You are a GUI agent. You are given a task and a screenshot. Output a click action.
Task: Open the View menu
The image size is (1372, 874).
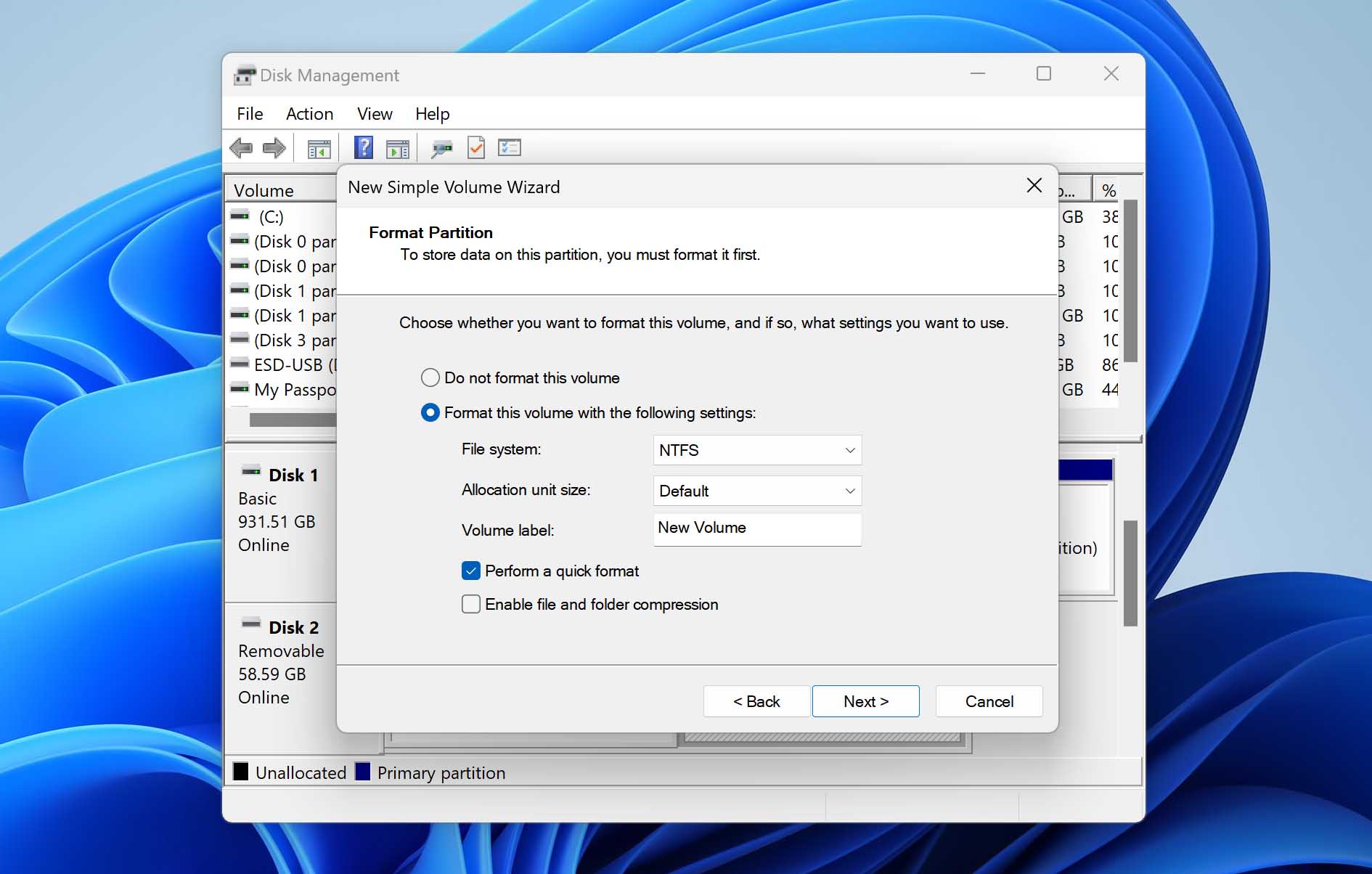click(x=375, y=114)
